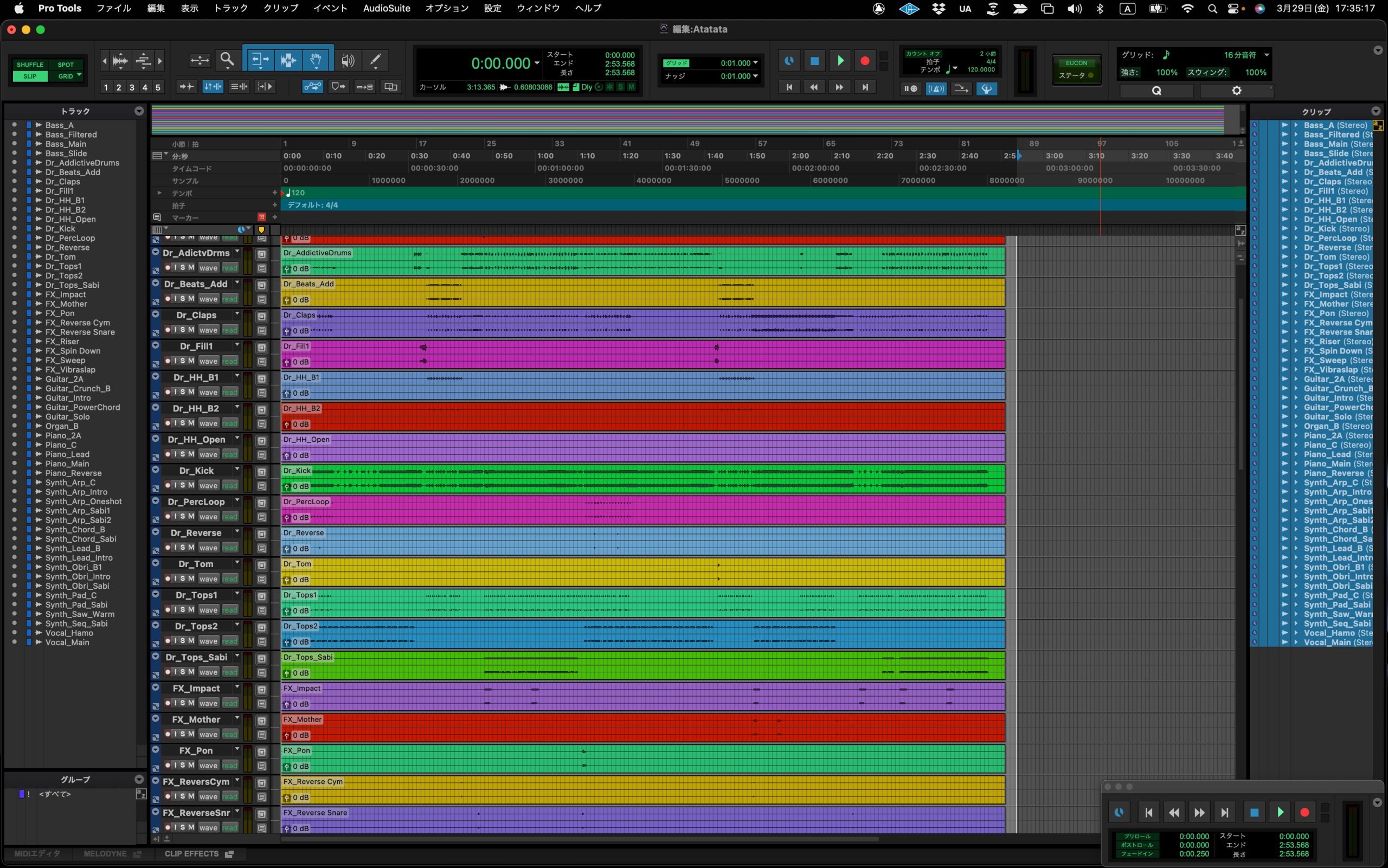This screenshot has height=868, width=1388.
Task: Click Return to Zero in main transport
Action: tap(789, 87)
